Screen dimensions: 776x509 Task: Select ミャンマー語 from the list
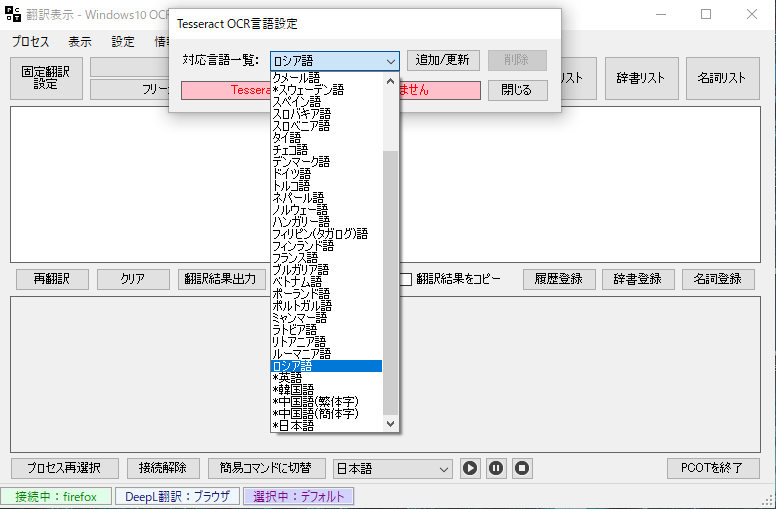(x=327, y=317)
